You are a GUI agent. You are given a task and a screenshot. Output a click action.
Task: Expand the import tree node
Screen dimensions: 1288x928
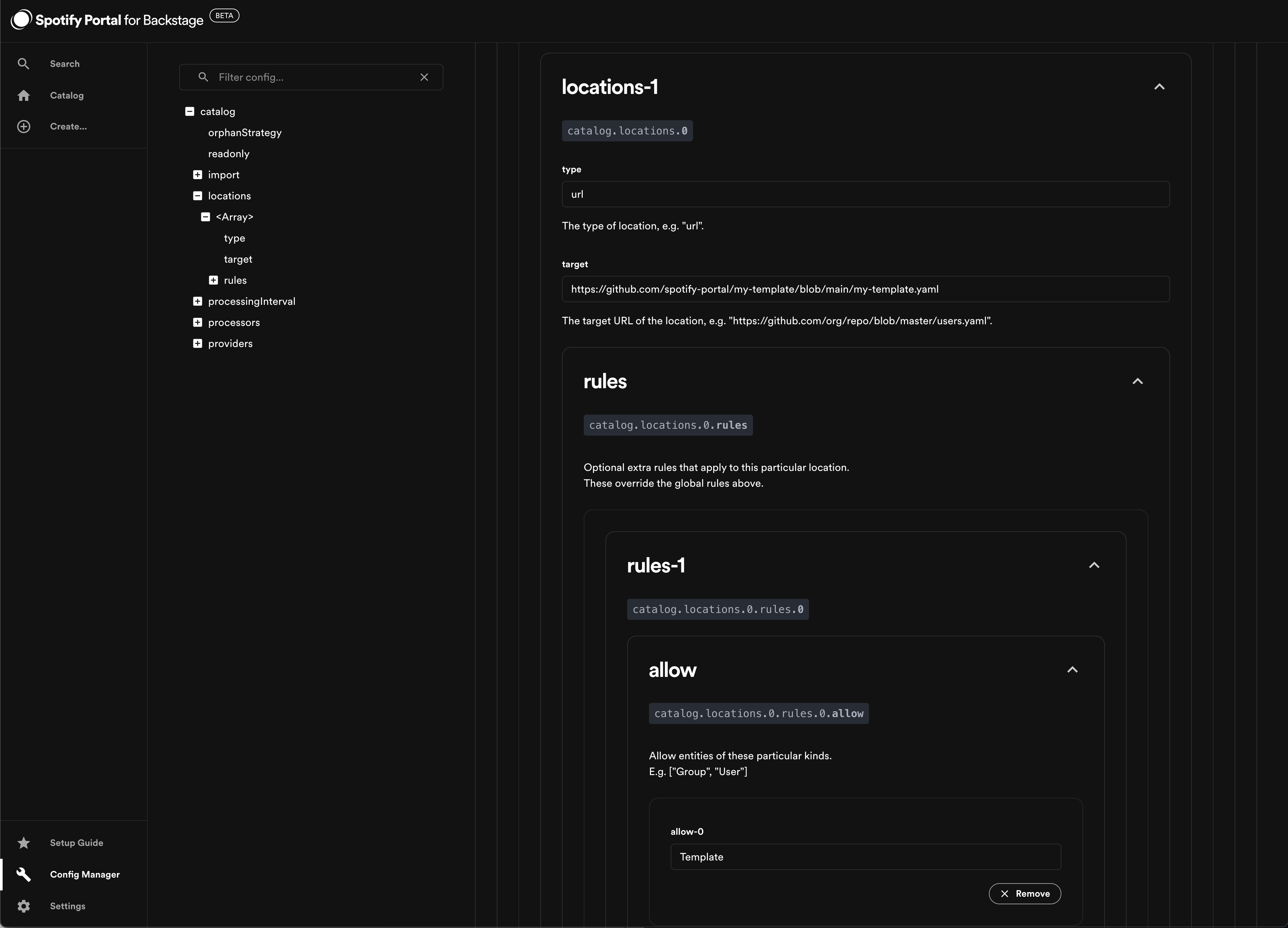point(198,174)
